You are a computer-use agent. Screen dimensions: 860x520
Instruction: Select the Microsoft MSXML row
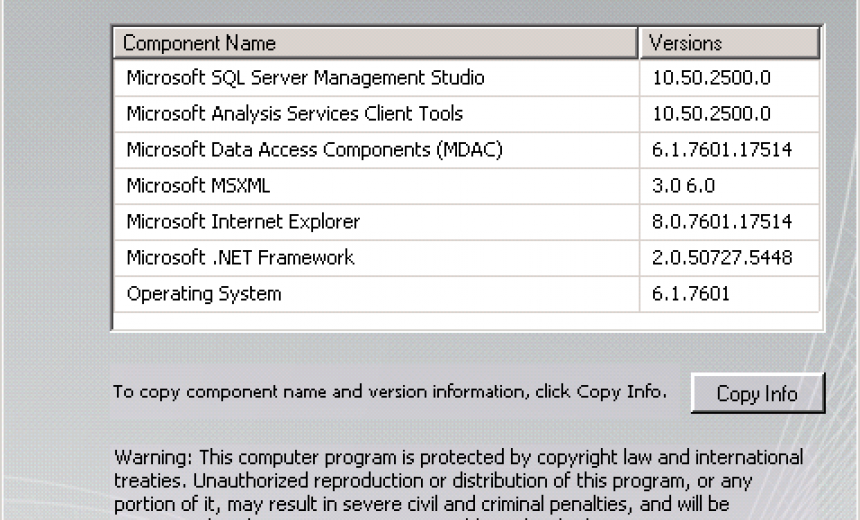tap(467, 186)
